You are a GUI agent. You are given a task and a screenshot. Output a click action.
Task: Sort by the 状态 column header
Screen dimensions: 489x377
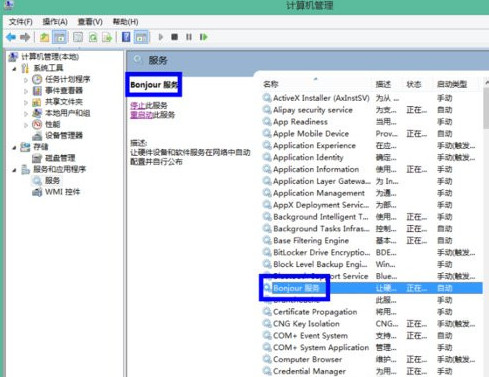pos(414,84)
